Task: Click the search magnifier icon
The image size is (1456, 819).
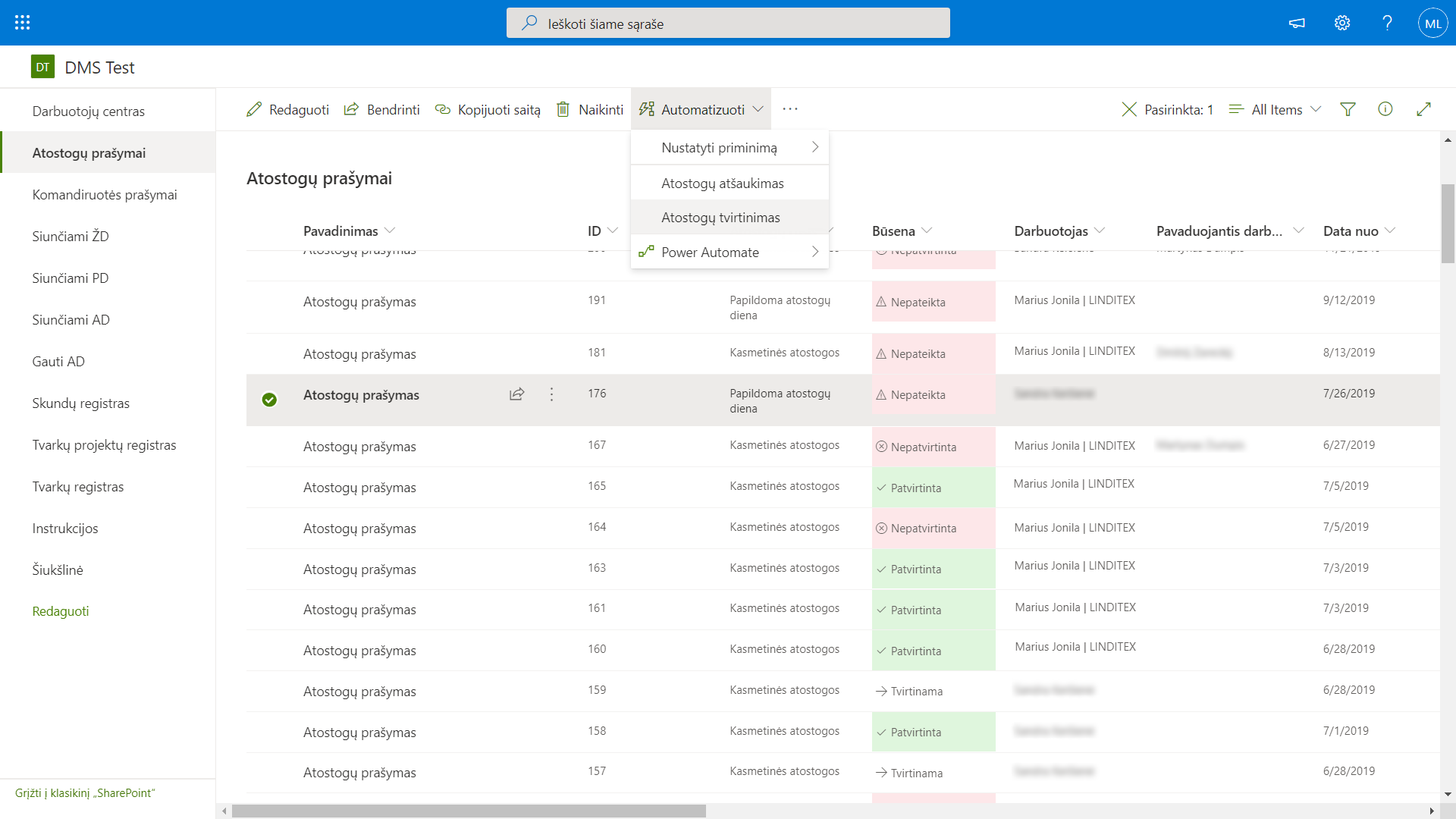Action: click(529, 24)
